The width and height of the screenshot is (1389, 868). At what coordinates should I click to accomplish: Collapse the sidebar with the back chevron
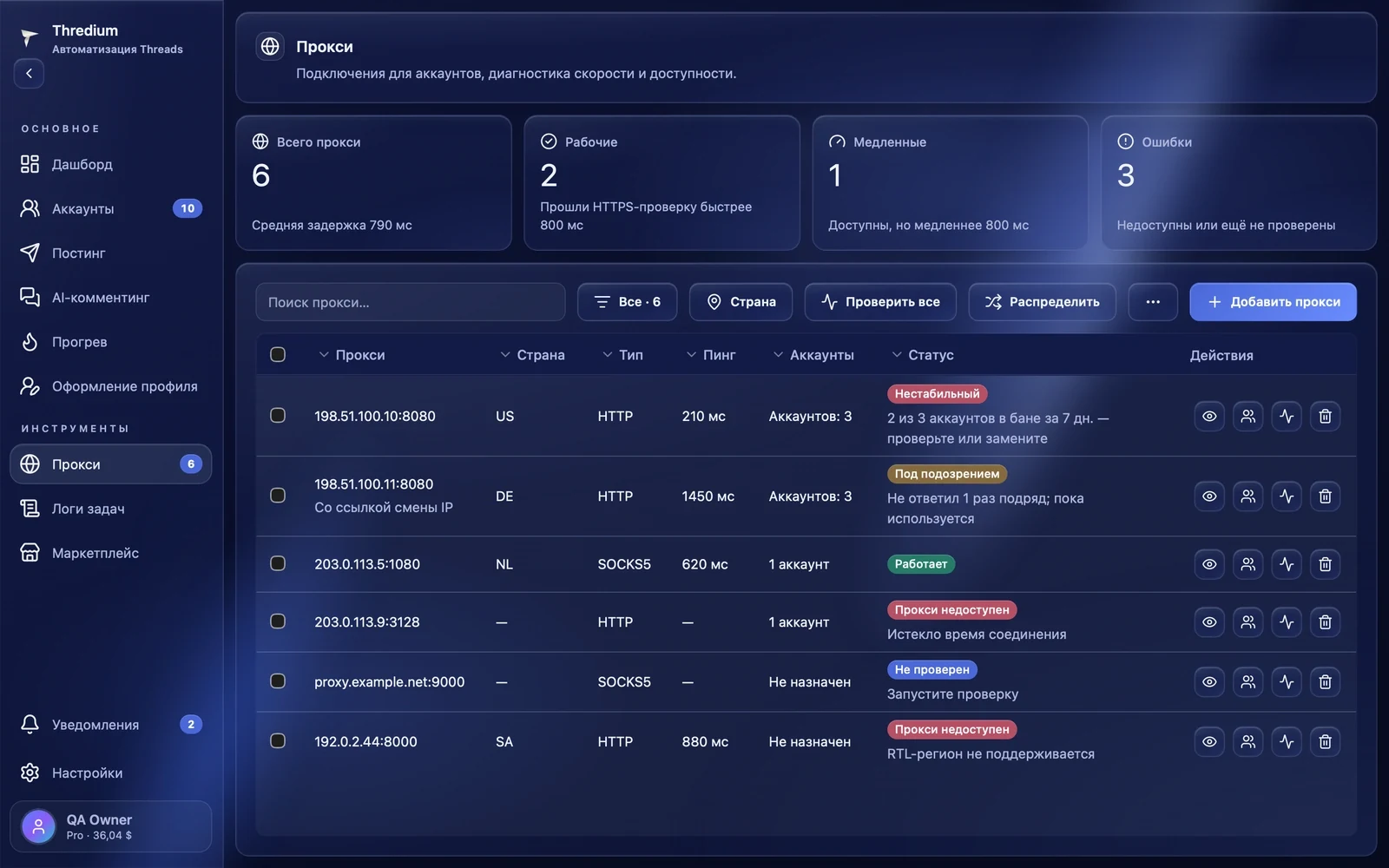coord(29,74)
